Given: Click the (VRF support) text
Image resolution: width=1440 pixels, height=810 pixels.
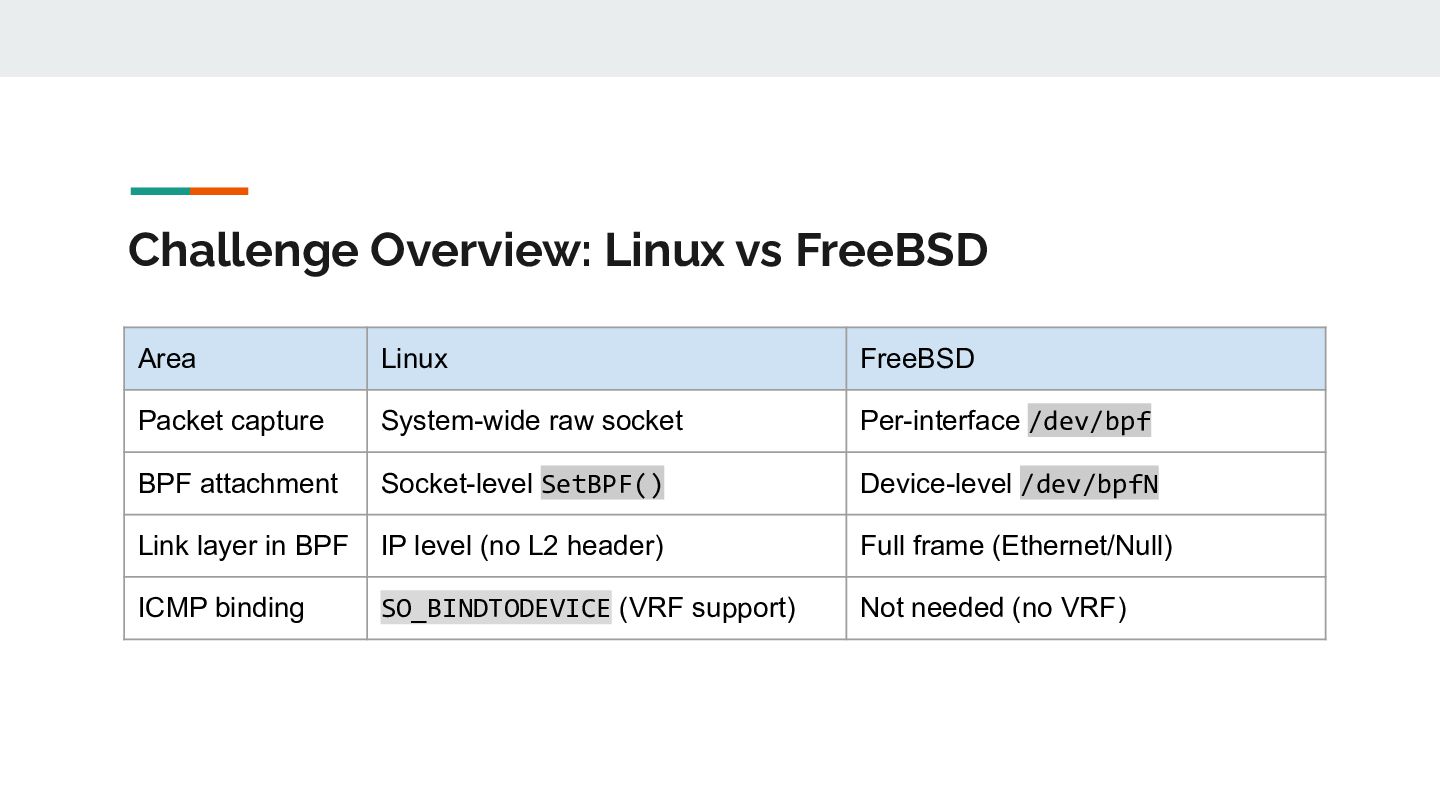Looking at the screenshot, I should coord(707,608).
